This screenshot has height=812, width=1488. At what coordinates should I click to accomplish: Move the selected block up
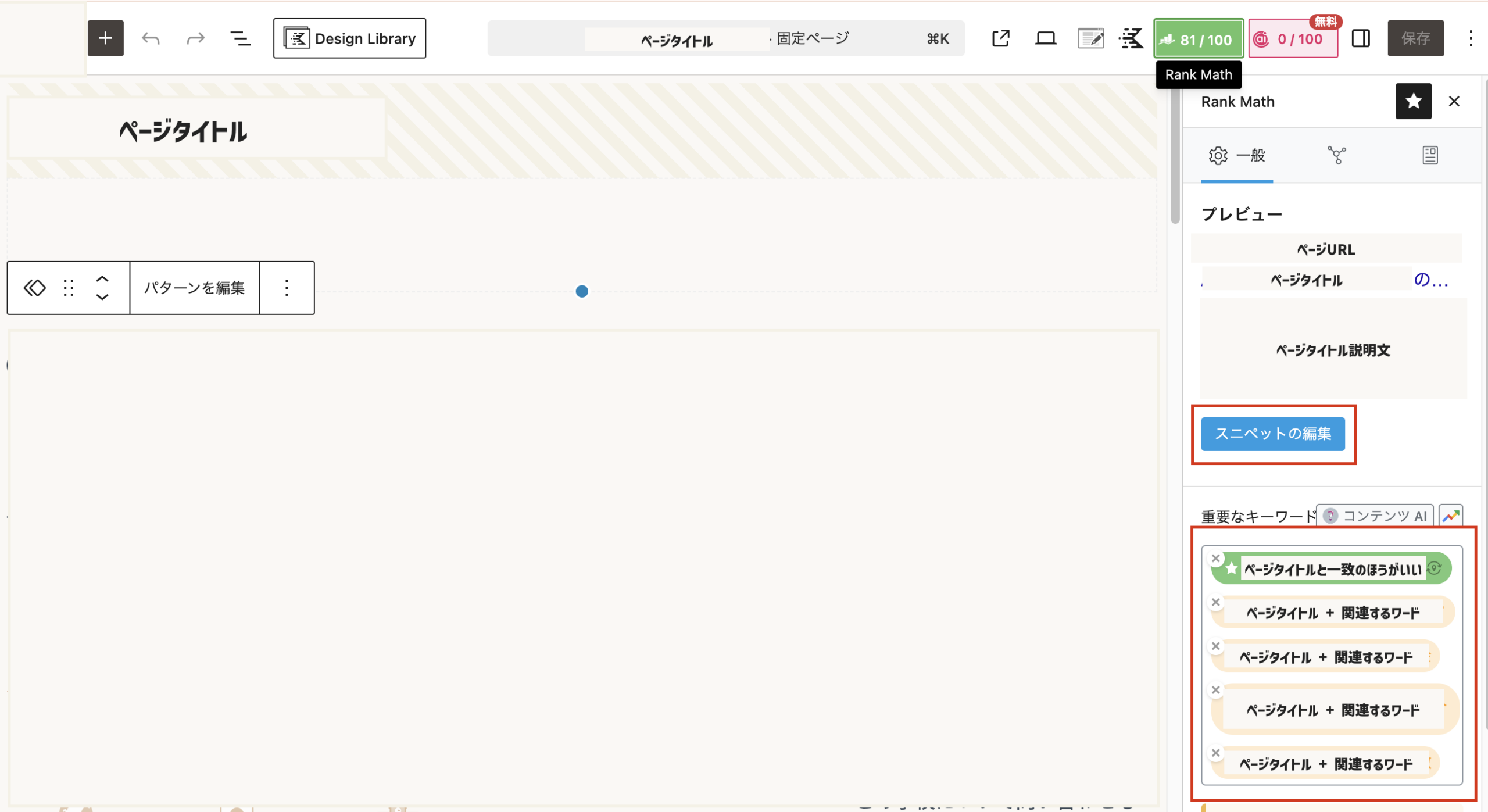(102, 279)
